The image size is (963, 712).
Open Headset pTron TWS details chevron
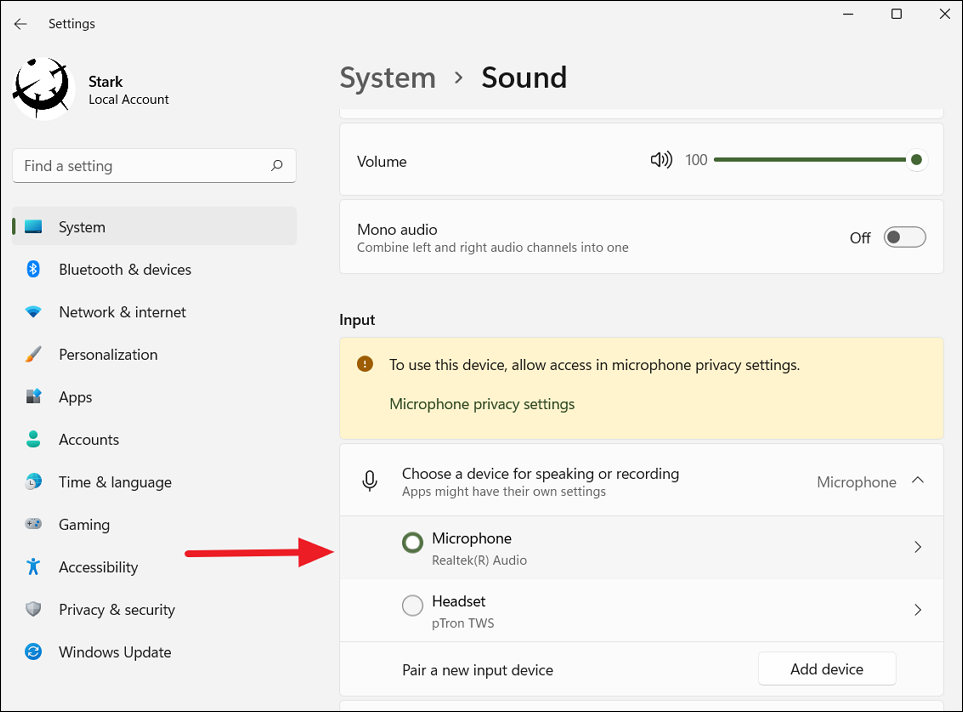(x=917, y=610)
